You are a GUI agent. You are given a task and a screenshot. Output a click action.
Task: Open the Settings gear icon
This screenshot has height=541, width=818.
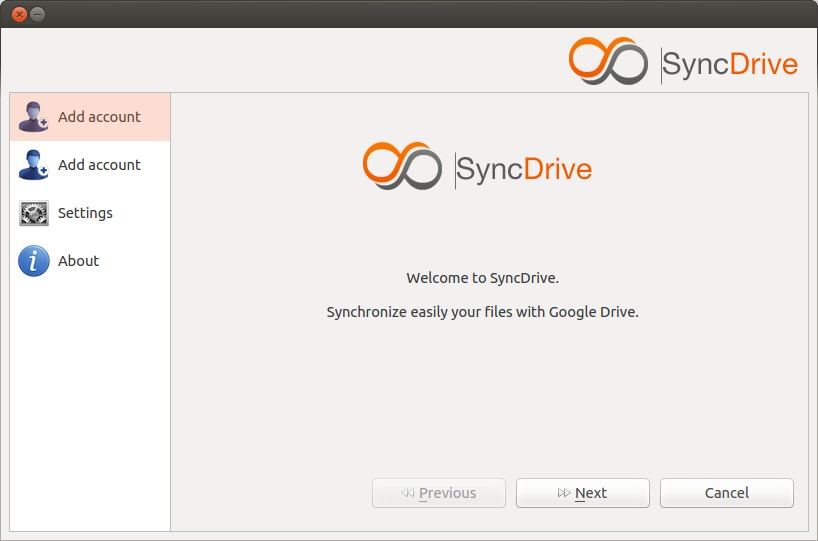click(34, 213)
